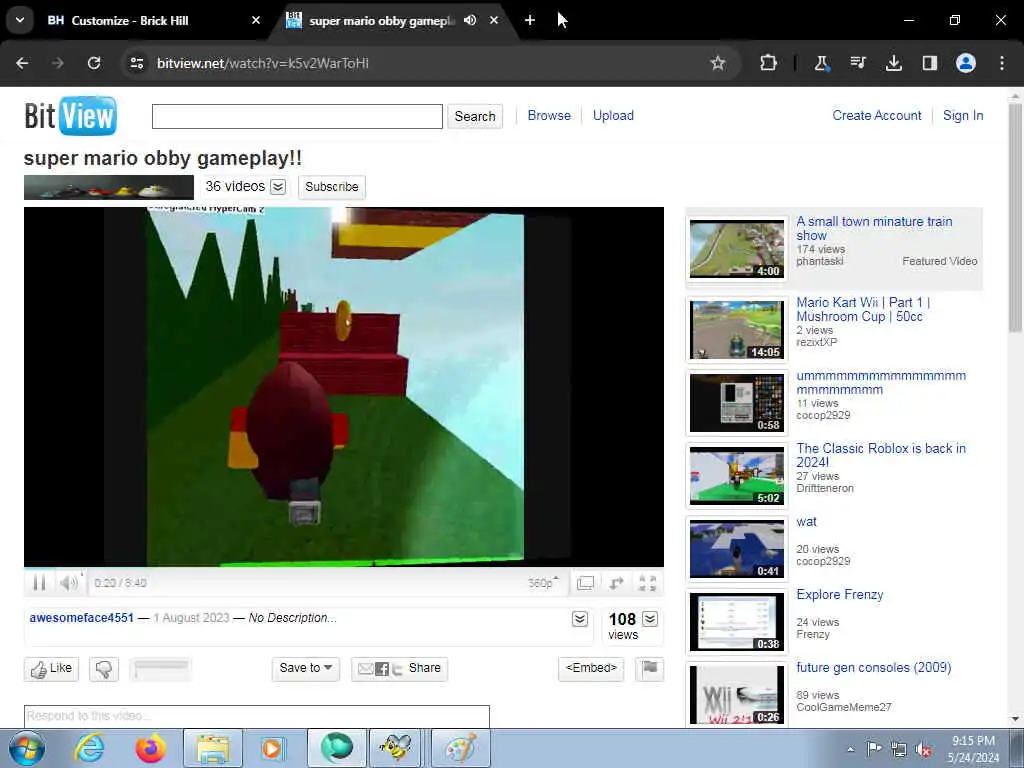Open the browser extensions puzzle icon

(x=769, y=63)
